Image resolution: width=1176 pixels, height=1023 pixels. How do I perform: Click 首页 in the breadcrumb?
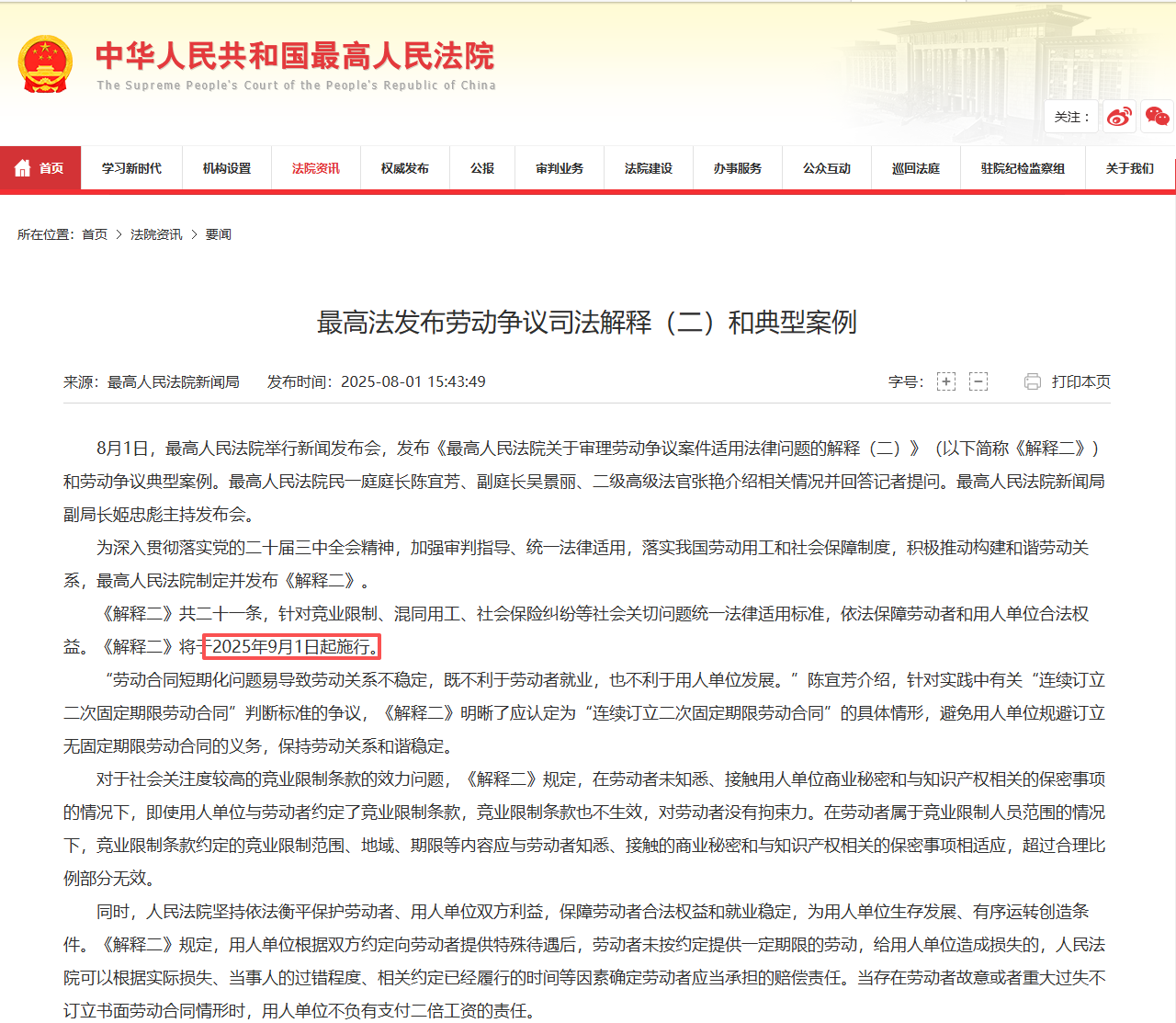point(95,234)
